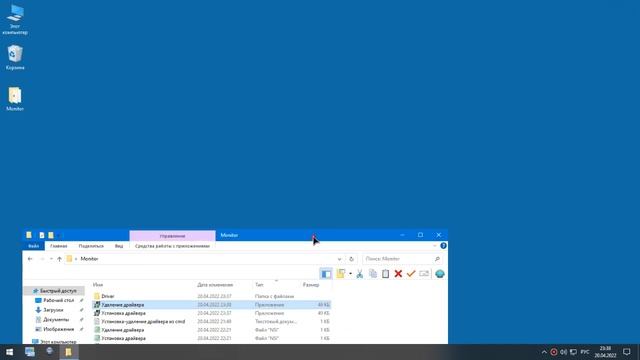640x360 pixels.
Task: Click the red recording tray icon
Action: pyautogui.click(x=554, y=352)
